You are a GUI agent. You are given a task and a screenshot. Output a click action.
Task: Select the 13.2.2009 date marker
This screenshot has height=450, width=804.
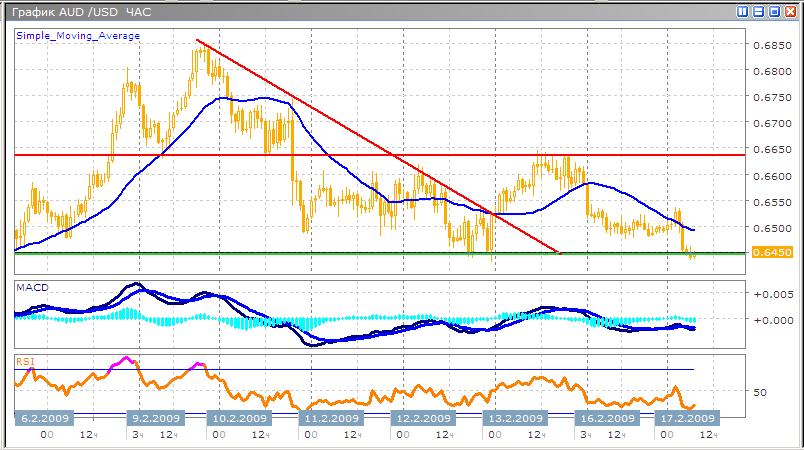coord(513,418)
